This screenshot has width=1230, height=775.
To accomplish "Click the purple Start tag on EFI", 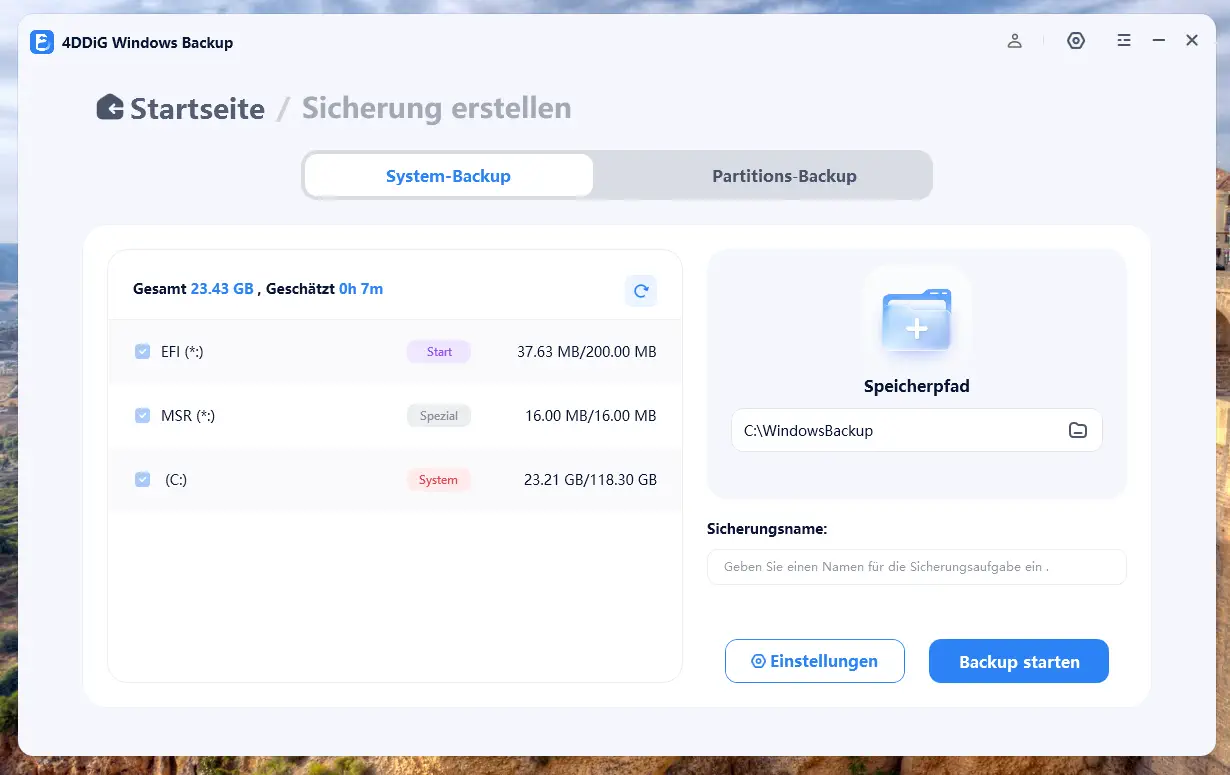I will tap(439, 352).
